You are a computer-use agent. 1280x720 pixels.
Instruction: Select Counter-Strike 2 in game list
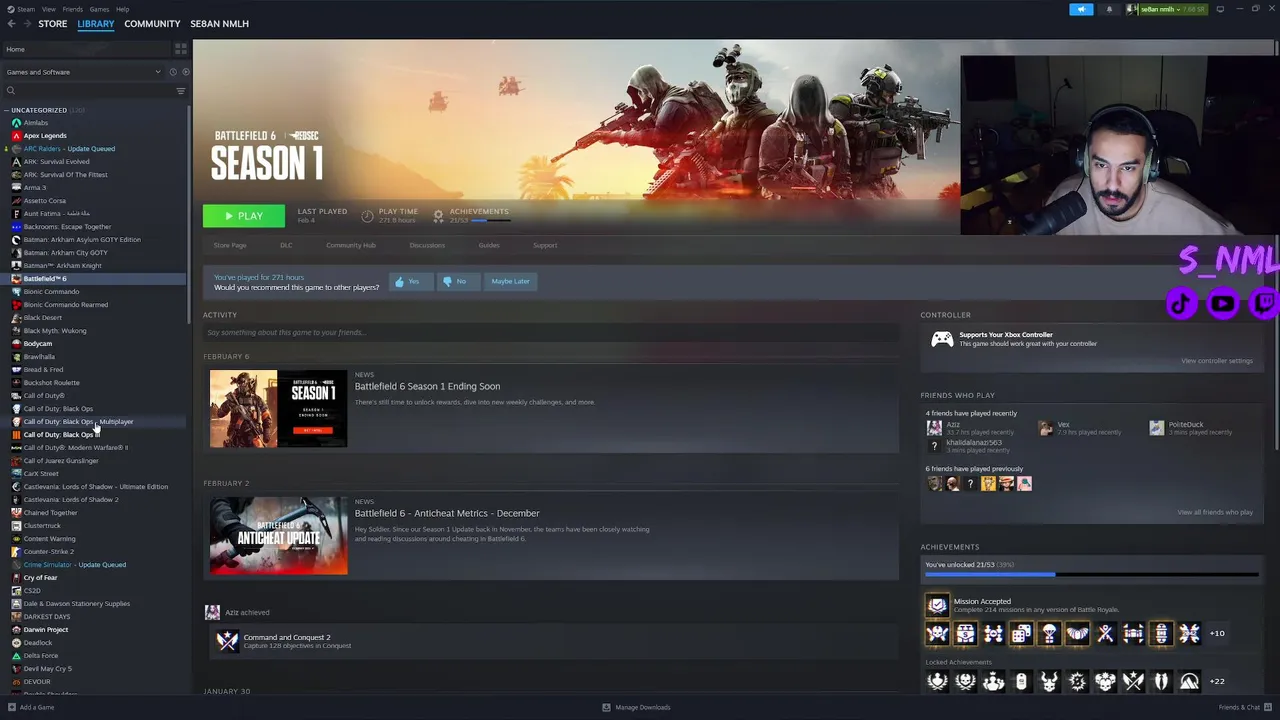click(x=48, y=552)
